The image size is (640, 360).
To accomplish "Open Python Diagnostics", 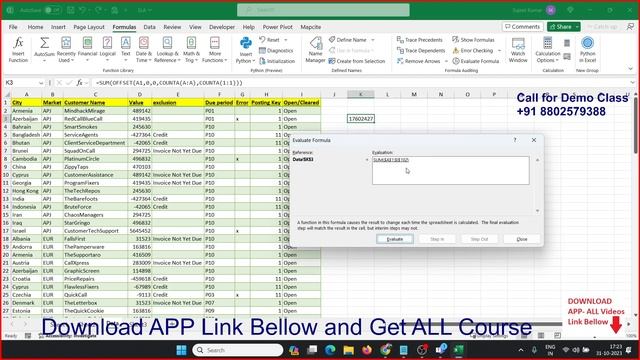I will tap(276, 51).
